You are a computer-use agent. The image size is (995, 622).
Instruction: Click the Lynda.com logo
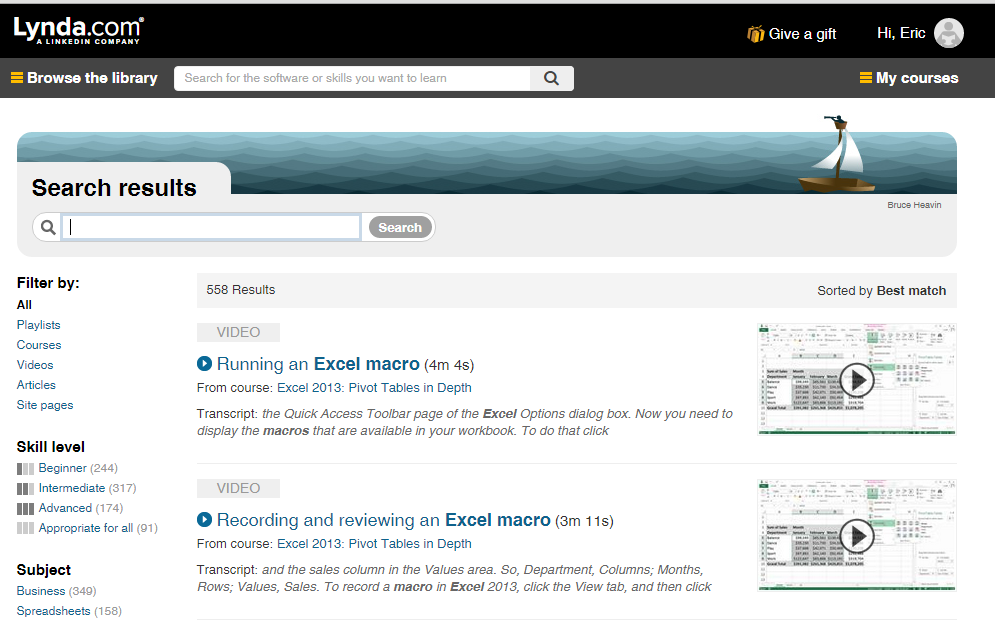pos(79,30)
